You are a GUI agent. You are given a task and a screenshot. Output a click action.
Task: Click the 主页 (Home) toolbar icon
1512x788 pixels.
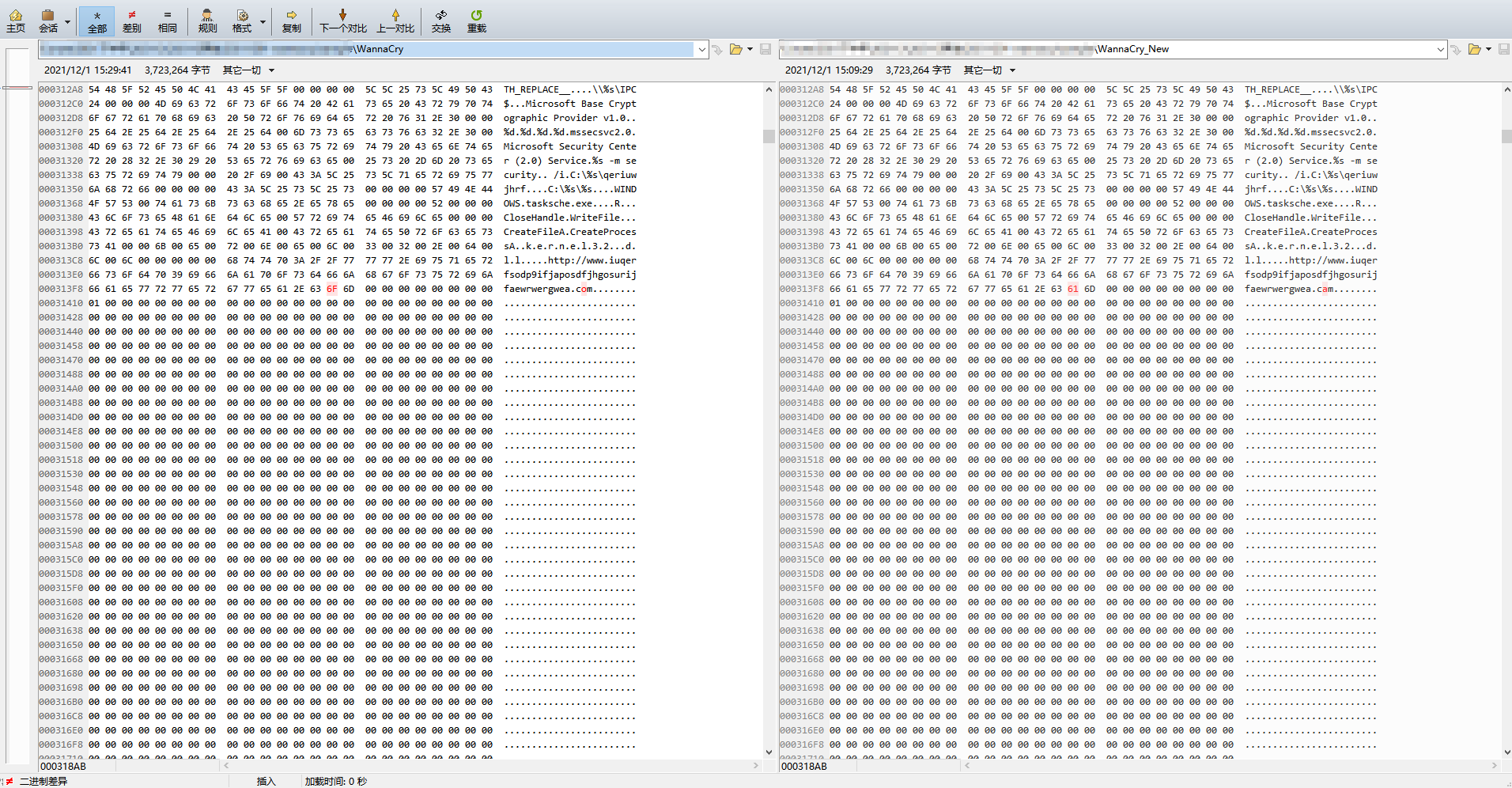pyautogui.click(x=16, y=21)
